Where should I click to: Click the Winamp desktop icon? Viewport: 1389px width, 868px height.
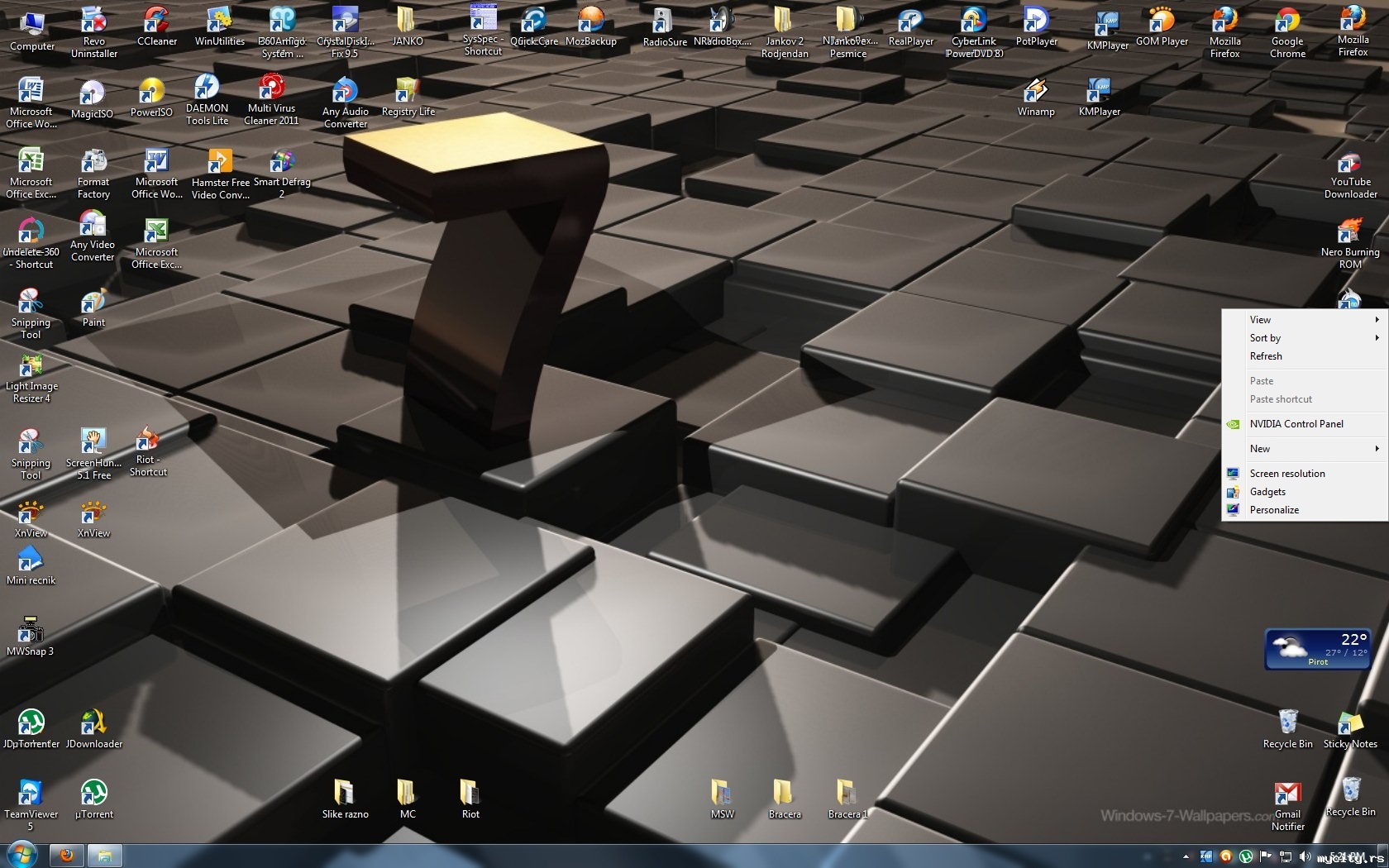click(x=1035, y=96)
